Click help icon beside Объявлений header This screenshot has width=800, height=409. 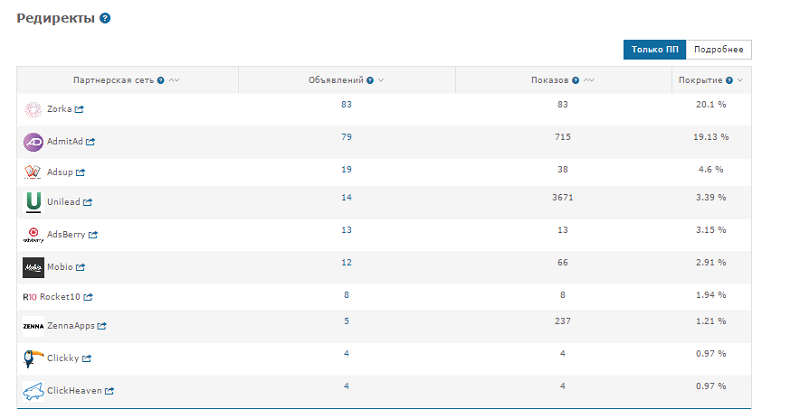point(370,81)
